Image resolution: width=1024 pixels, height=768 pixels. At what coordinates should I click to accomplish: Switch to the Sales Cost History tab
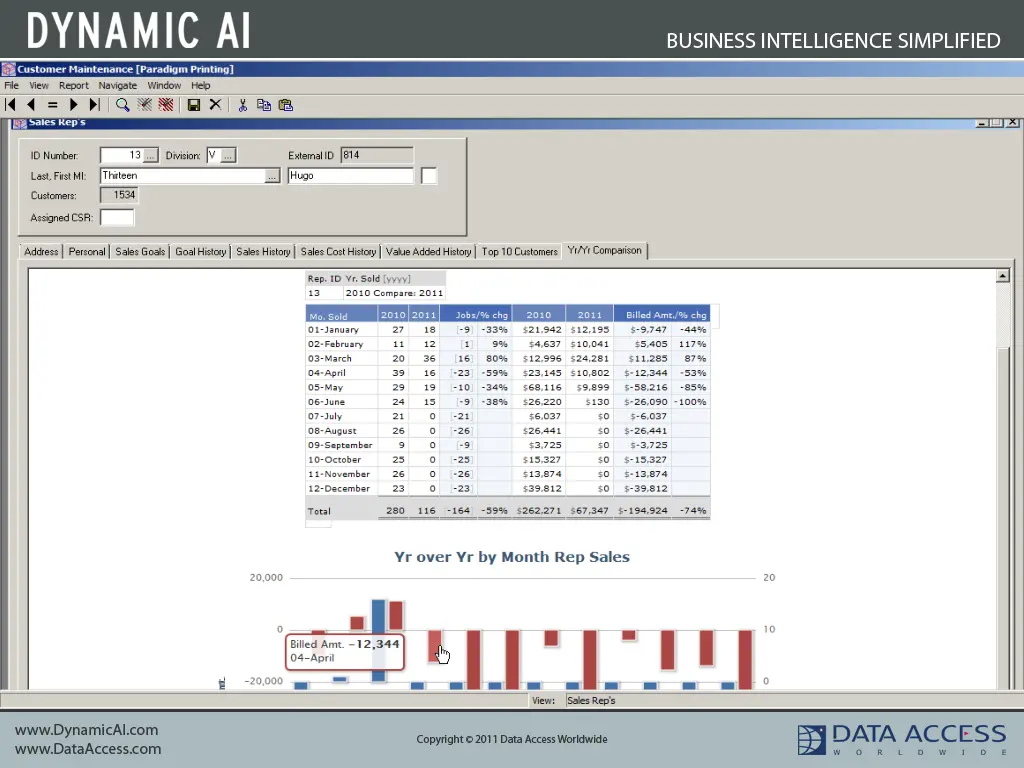click(338, 251)
